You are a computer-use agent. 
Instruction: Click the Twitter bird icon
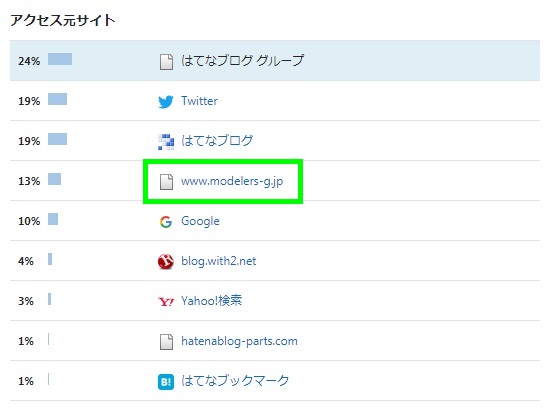(166, 102)
